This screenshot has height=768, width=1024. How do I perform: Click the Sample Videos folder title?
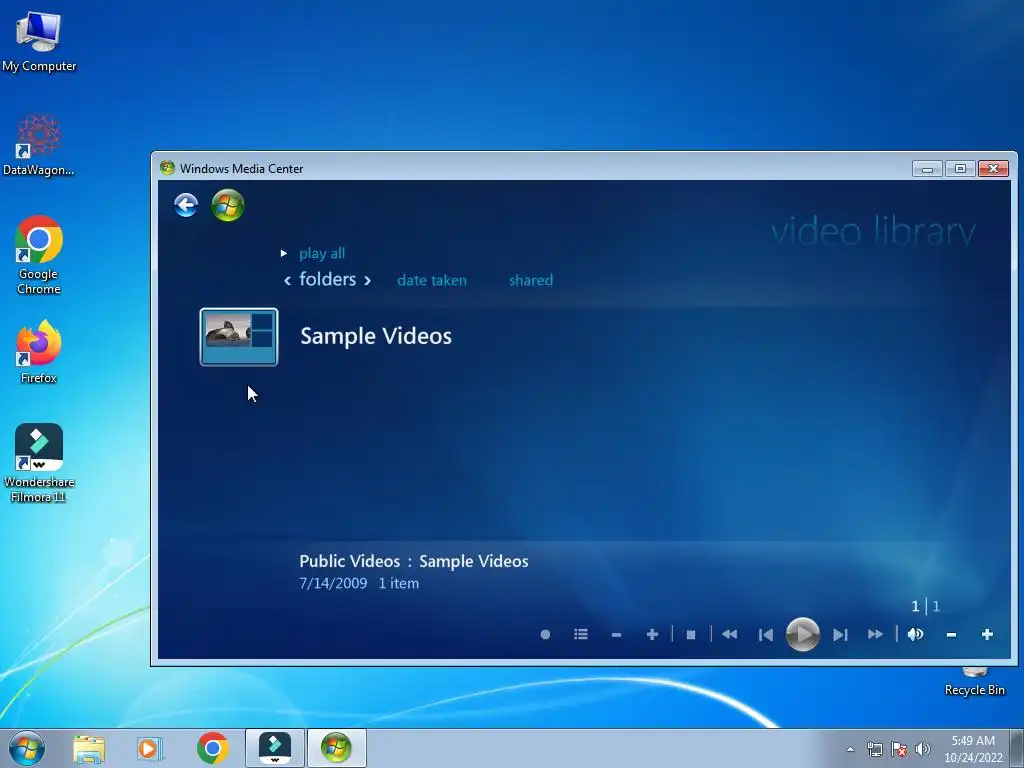point(376,336)
